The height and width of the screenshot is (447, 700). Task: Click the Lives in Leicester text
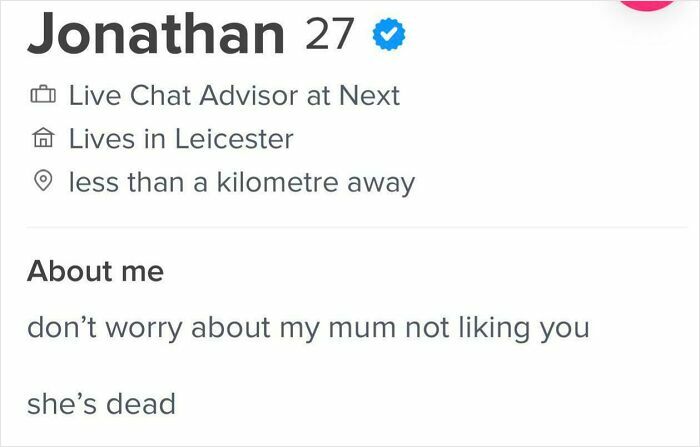(x=181, y=139)
